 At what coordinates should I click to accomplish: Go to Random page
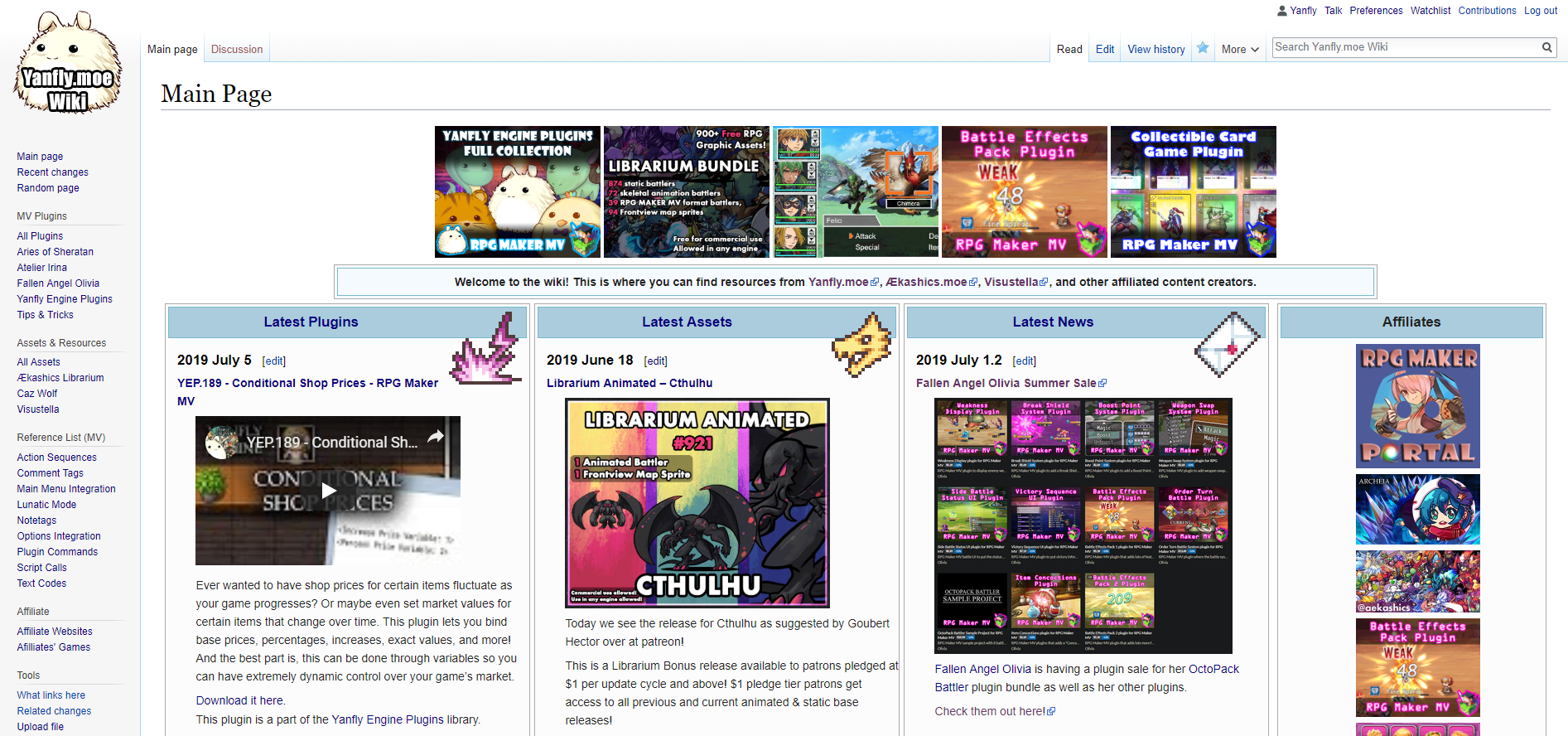(x=48, y=188)
